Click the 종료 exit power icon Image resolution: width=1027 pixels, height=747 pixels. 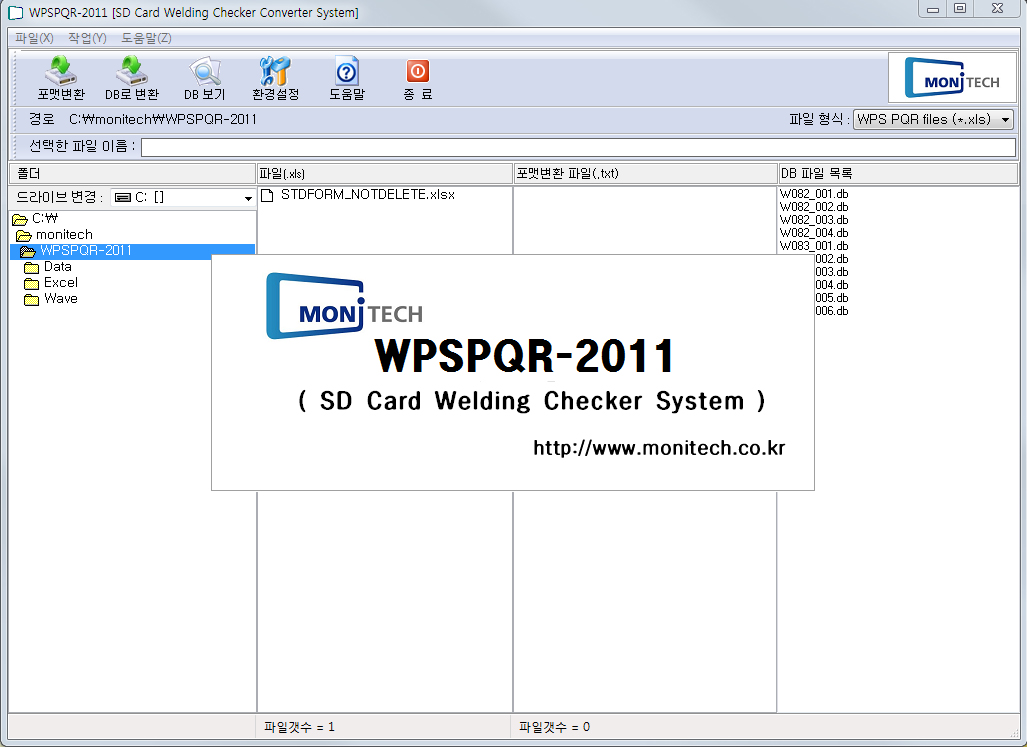417,71
